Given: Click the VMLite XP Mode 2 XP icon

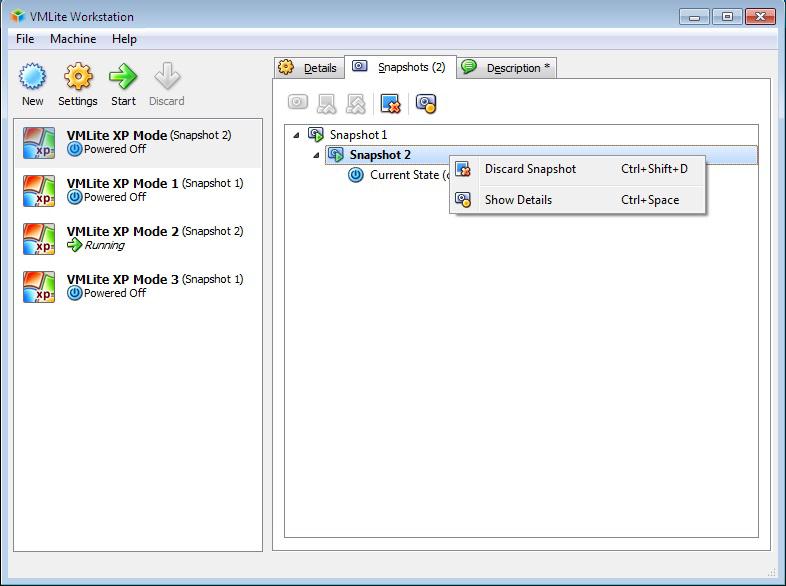Looking at the screenshot, I should pyautogui.click(x=39, y=239).
